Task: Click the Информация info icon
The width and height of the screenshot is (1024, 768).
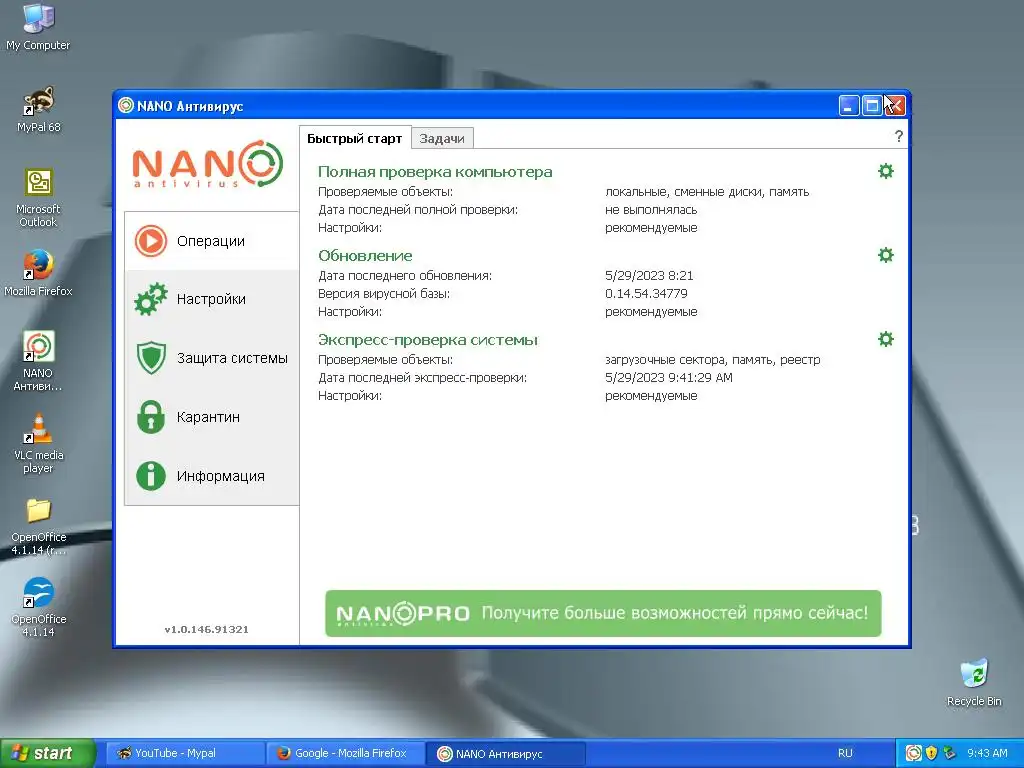Action: pyautogui.click(x=151, y=475)
